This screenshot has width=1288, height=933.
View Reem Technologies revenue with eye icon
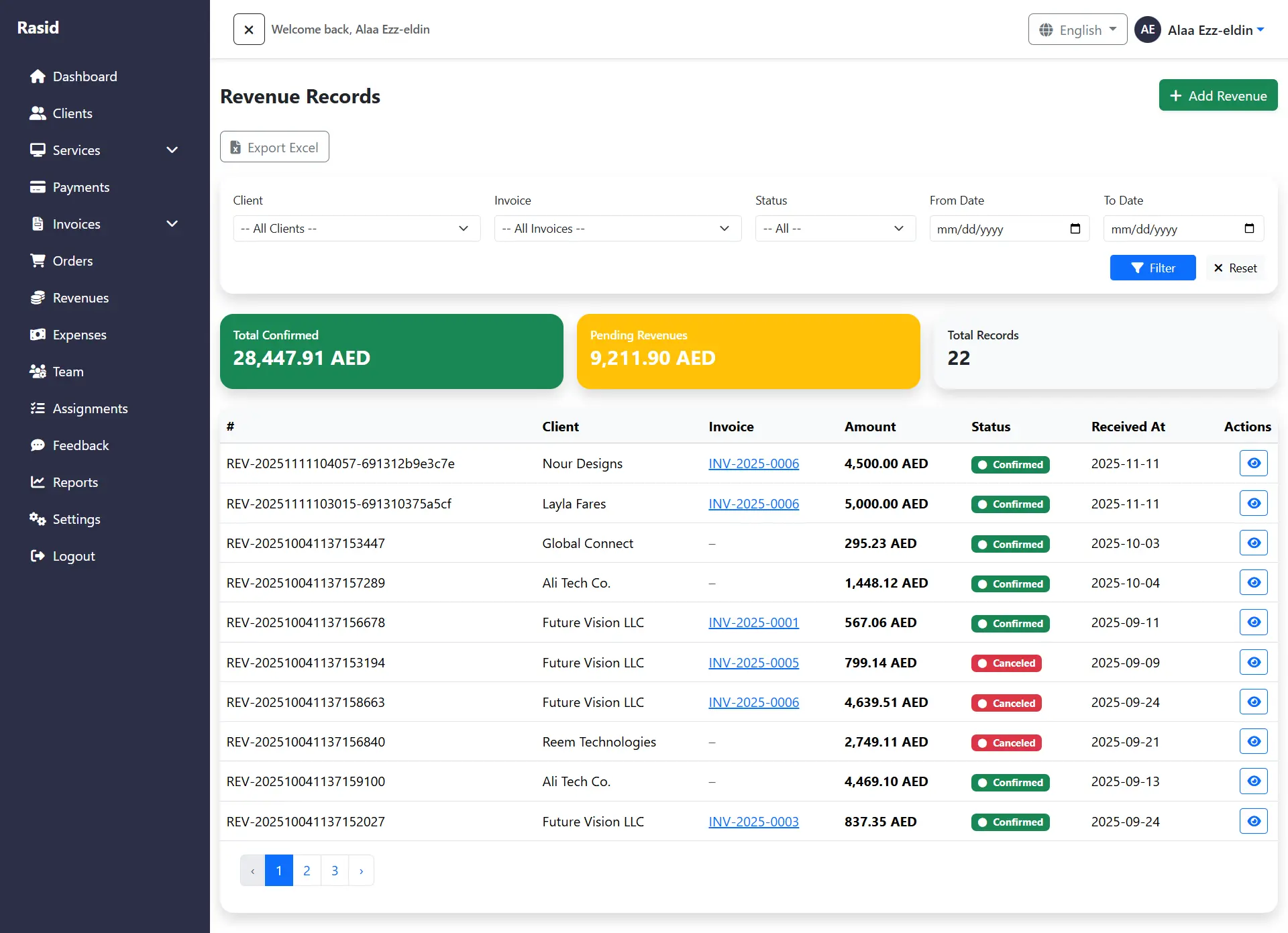point(1253,742)
